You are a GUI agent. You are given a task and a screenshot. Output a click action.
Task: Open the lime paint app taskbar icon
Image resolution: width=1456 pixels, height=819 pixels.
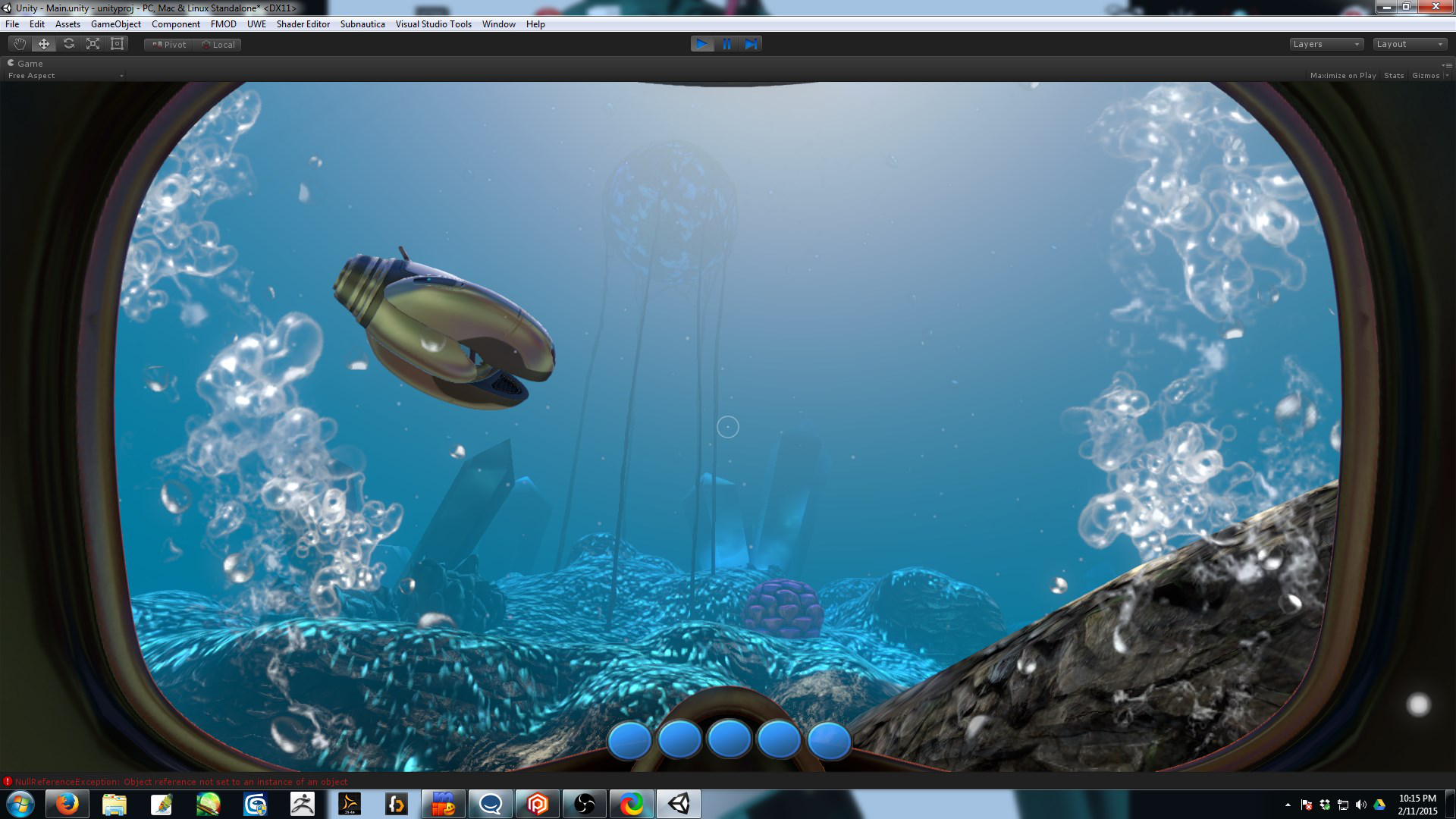pos(209,804)
